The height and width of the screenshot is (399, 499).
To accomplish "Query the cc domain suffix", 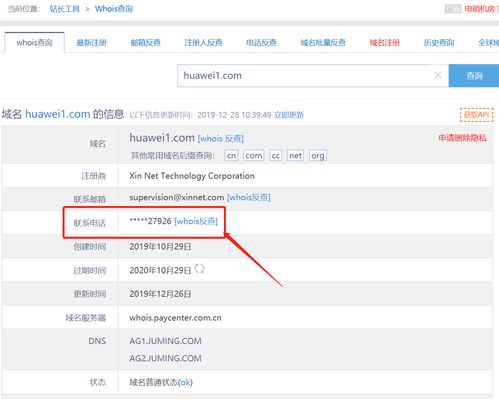I will pos(276,156).
